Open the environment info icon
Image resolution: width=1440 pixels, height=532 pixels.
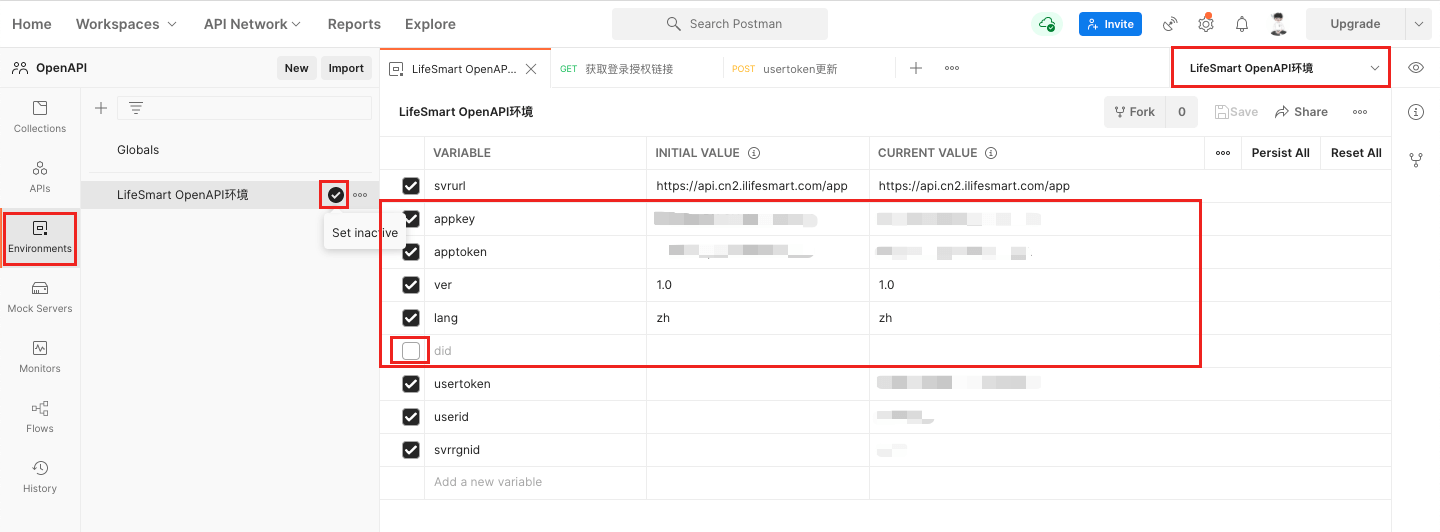pos(1416,112)
